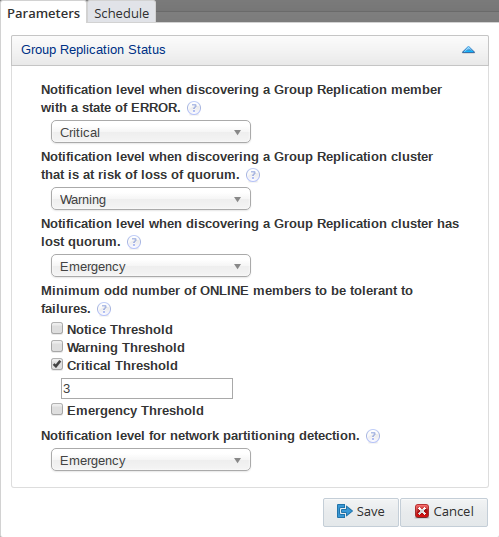This screenshot has width=499, height=537.
Task: Click the Critical Threshold value field
Action: pos(147,389)
